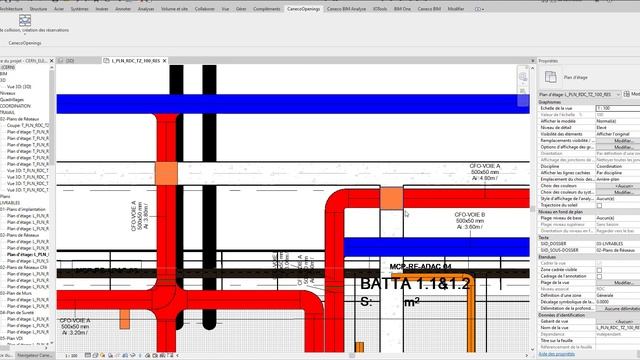Click Modifier for Choix des couleurs du système

coord(623,192)
